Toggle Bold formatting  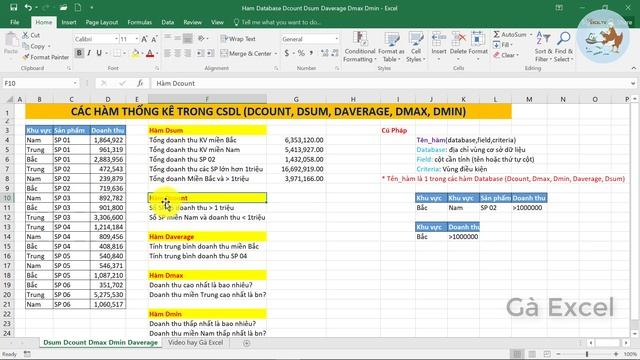(x=79, y=53)
